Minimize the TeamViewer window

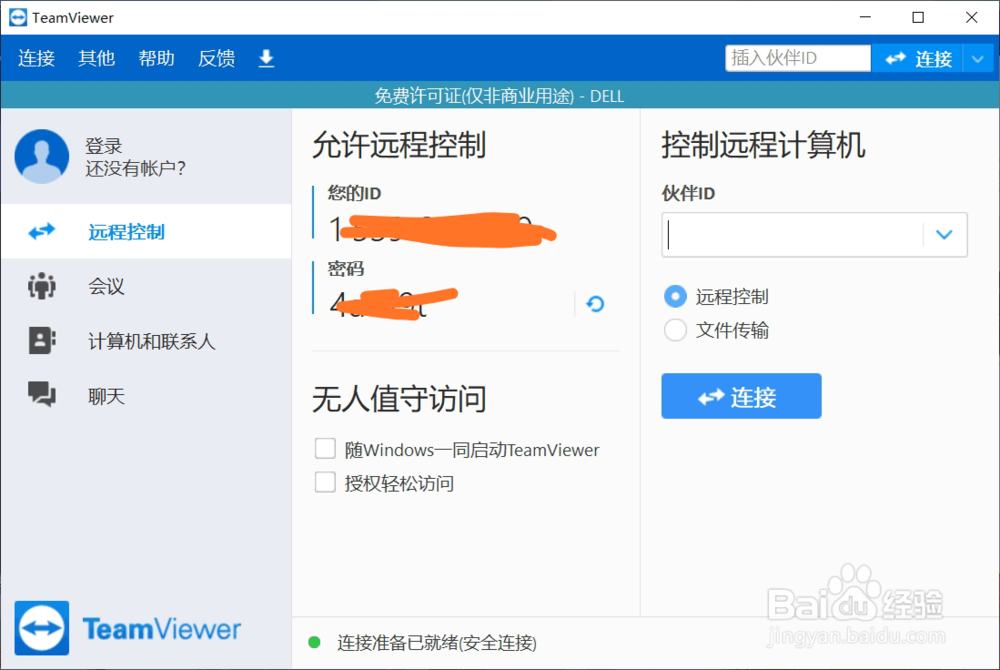point(865,17)
